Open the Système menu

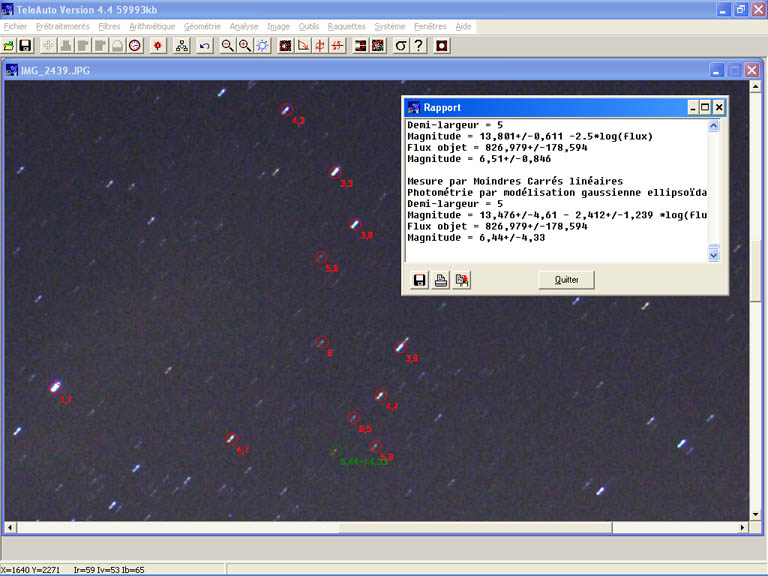(389, 26)
